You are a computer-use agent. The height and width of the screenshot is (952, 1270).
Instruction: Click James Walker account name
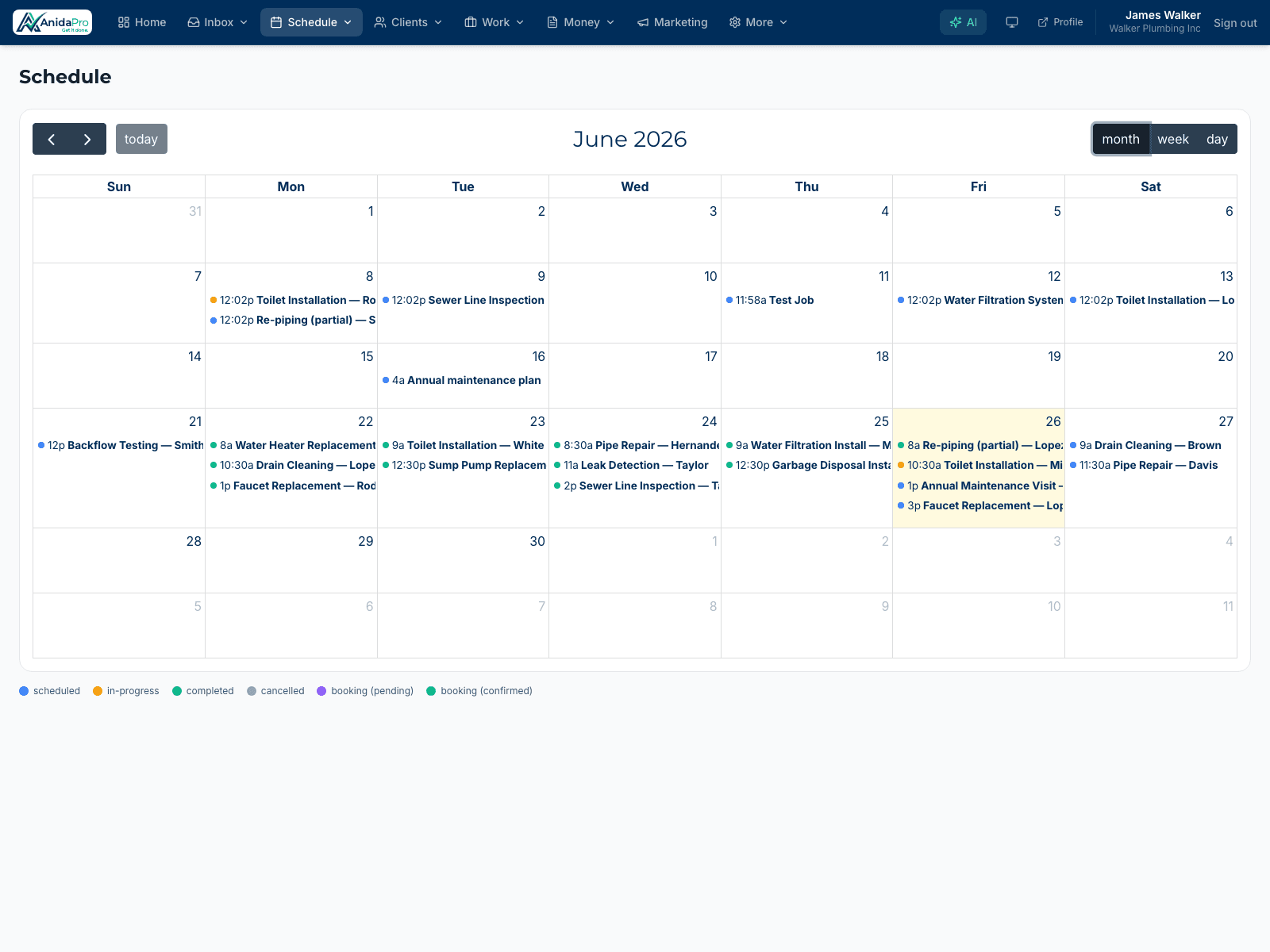pyautogui.click(x=1163, y=15)
